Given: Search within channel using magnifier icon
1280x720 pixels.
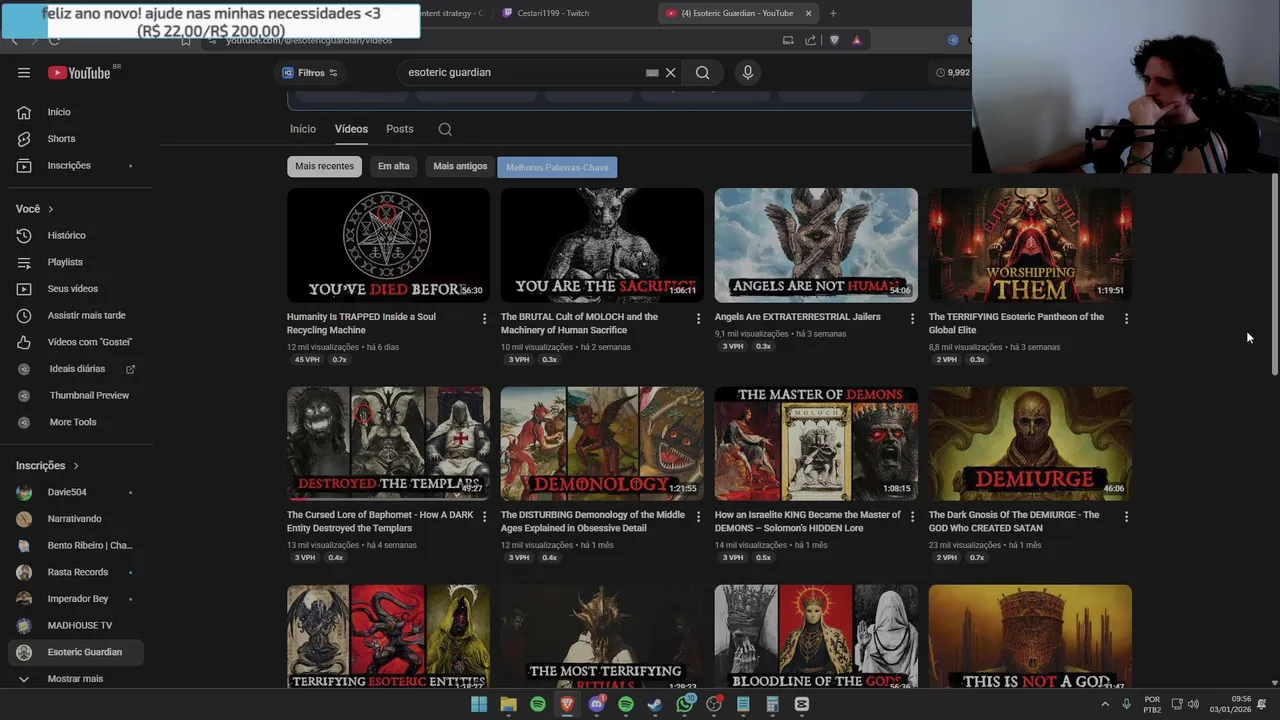Looking at the screenshot, I should (x=445, y=129).
